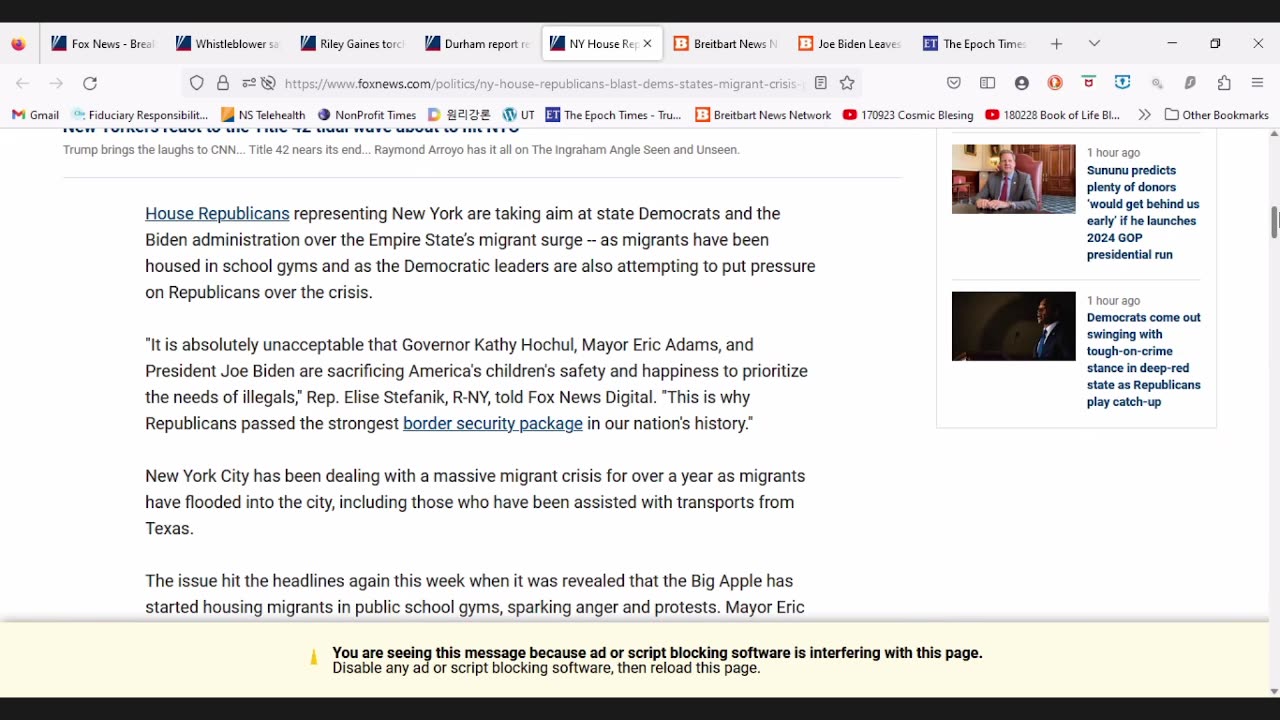Open the 원리강론 bookmark
Screen dimensions: 1280x720
click(x=459, y=115)
